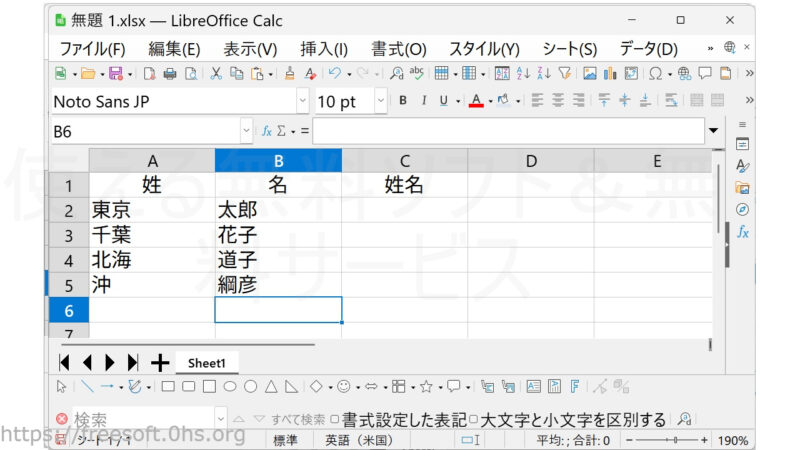The width and height of the screenshot is (800, 450).
Task: Enable the 書式設定した表記 checkbox
Action: [x=334, y=419]
